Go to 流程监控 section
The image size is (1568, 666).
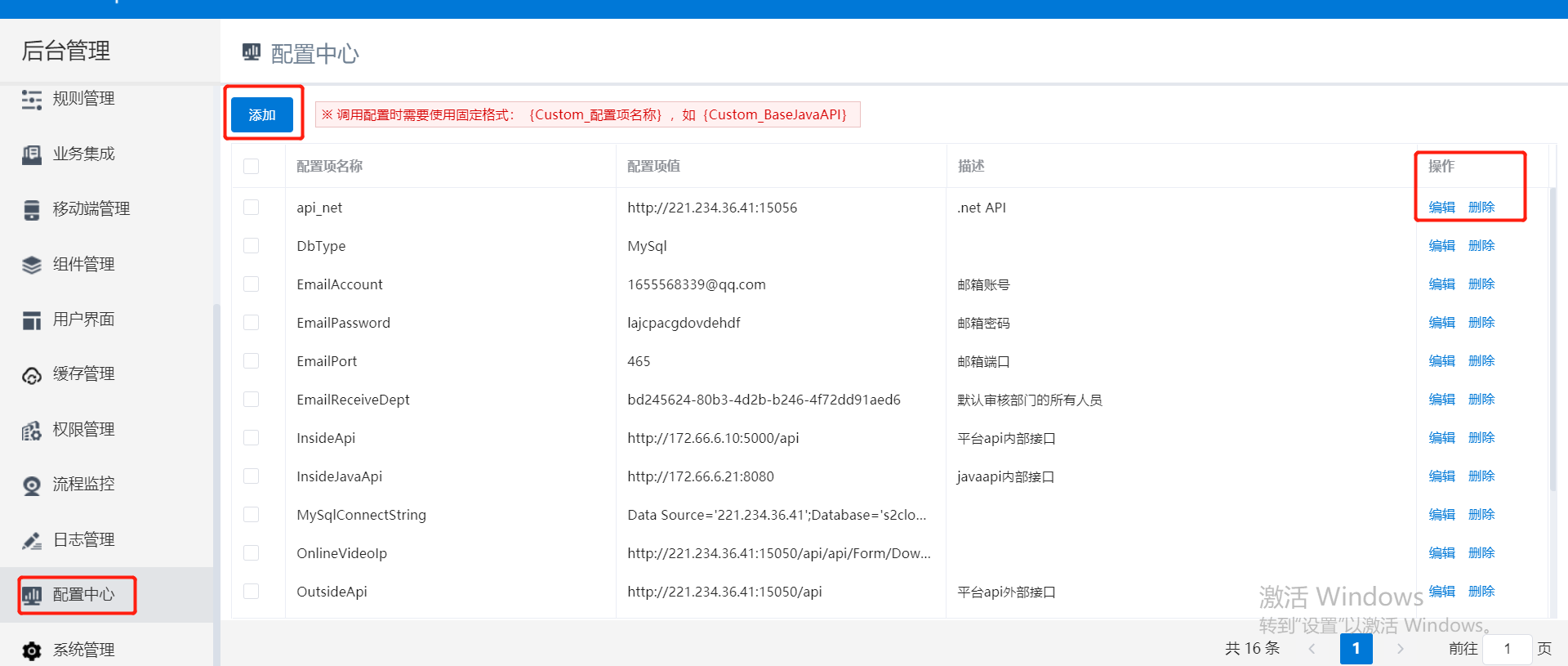(84, 485)
